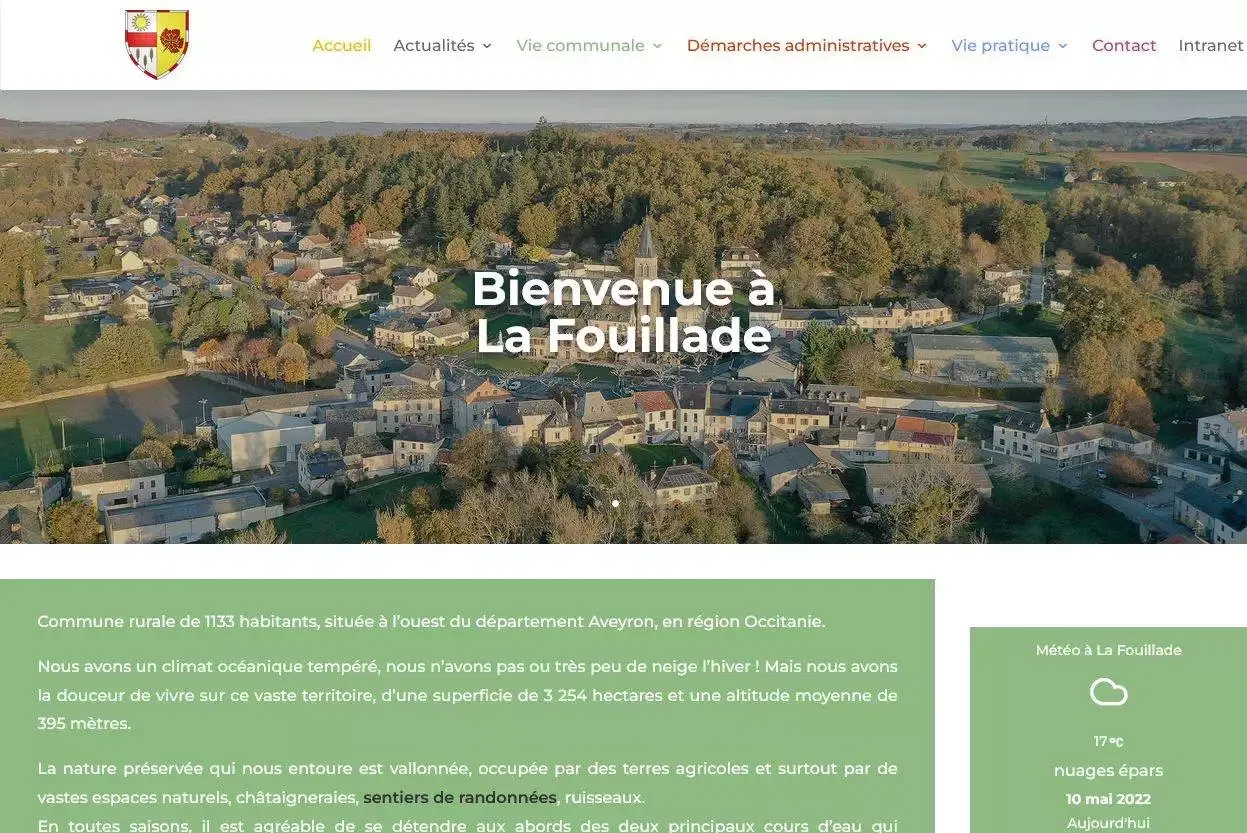
Task: Click the commune coat of arms logo
Action: point(156,44)
